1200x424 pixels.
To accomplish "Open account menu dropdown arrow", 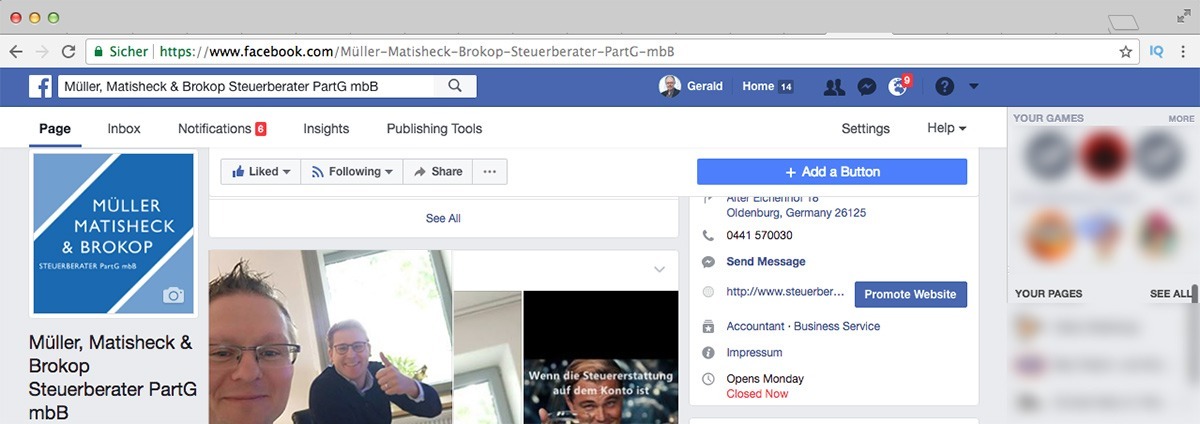I will (974, 87).
